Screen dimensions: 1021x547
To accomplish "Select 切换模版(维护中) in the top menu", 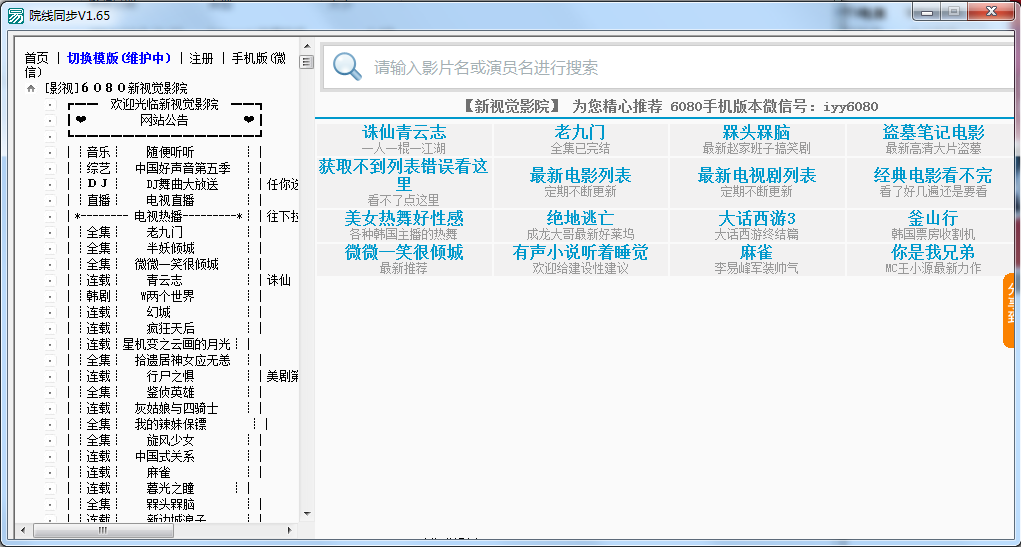I will (120, 58).
